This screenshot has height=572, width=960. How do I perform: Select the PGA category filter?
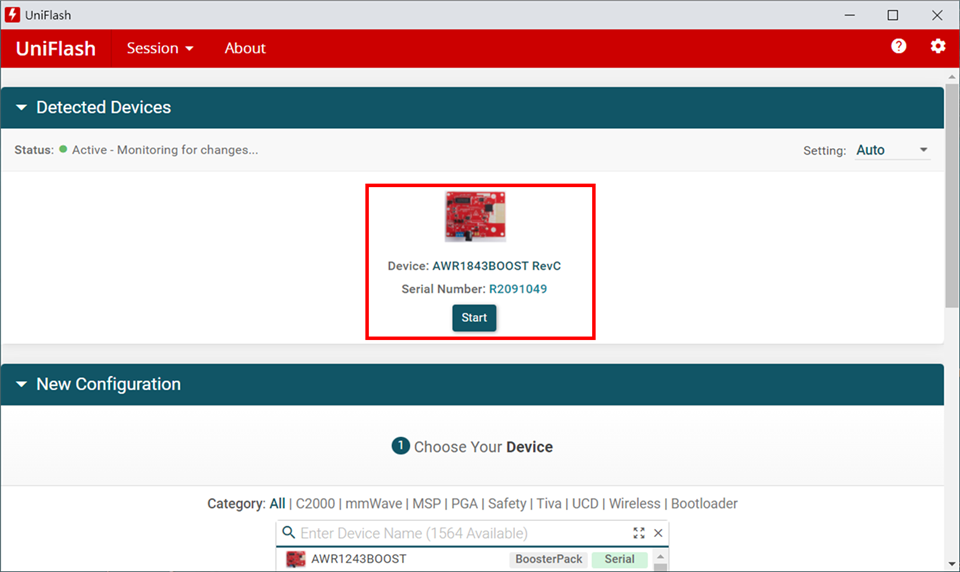pos(464,503)
